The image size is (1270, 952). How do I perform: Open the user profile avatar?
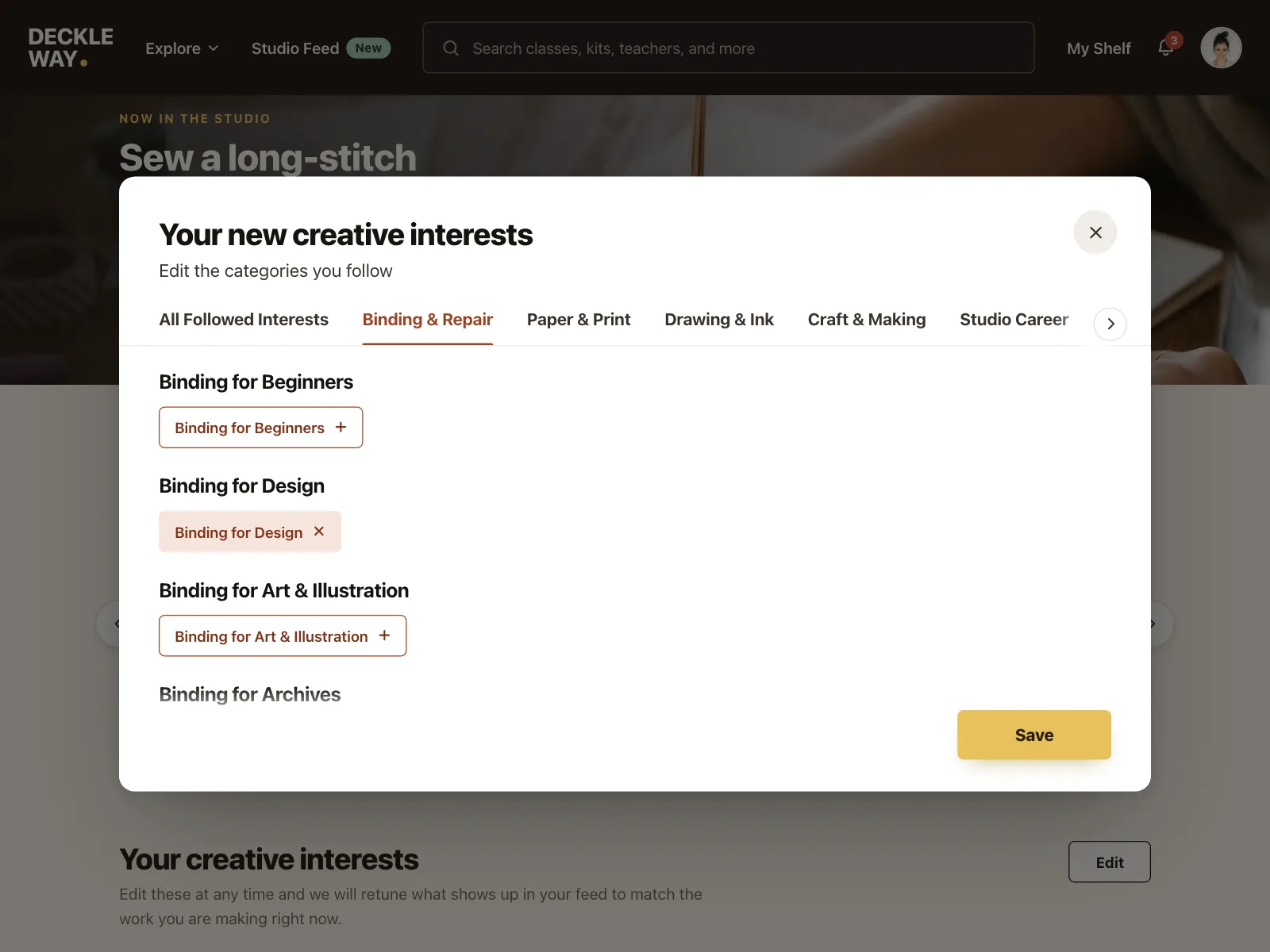1221,48
